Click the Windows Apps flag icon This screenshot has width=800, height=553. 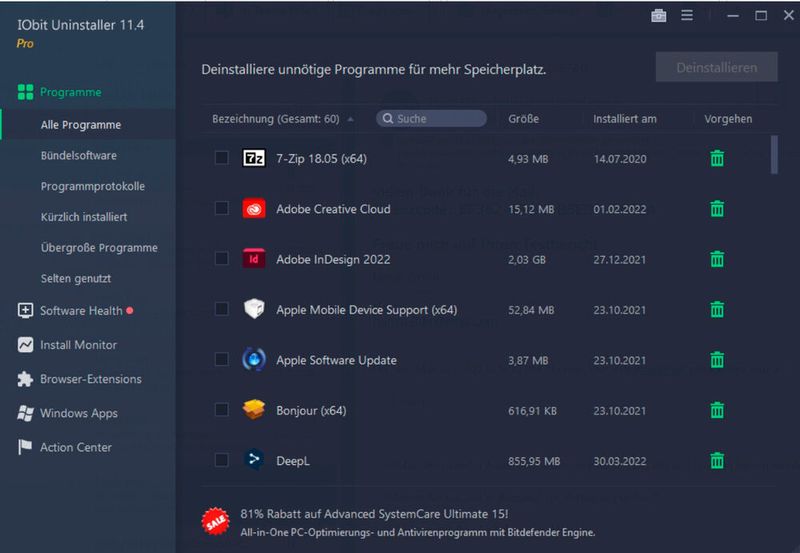tap(25, 413)
